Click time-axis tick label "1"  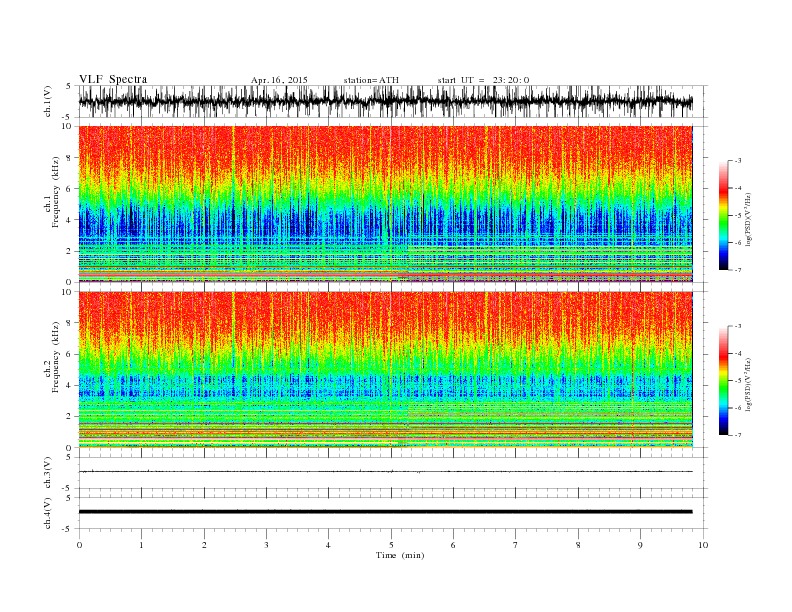142,545
